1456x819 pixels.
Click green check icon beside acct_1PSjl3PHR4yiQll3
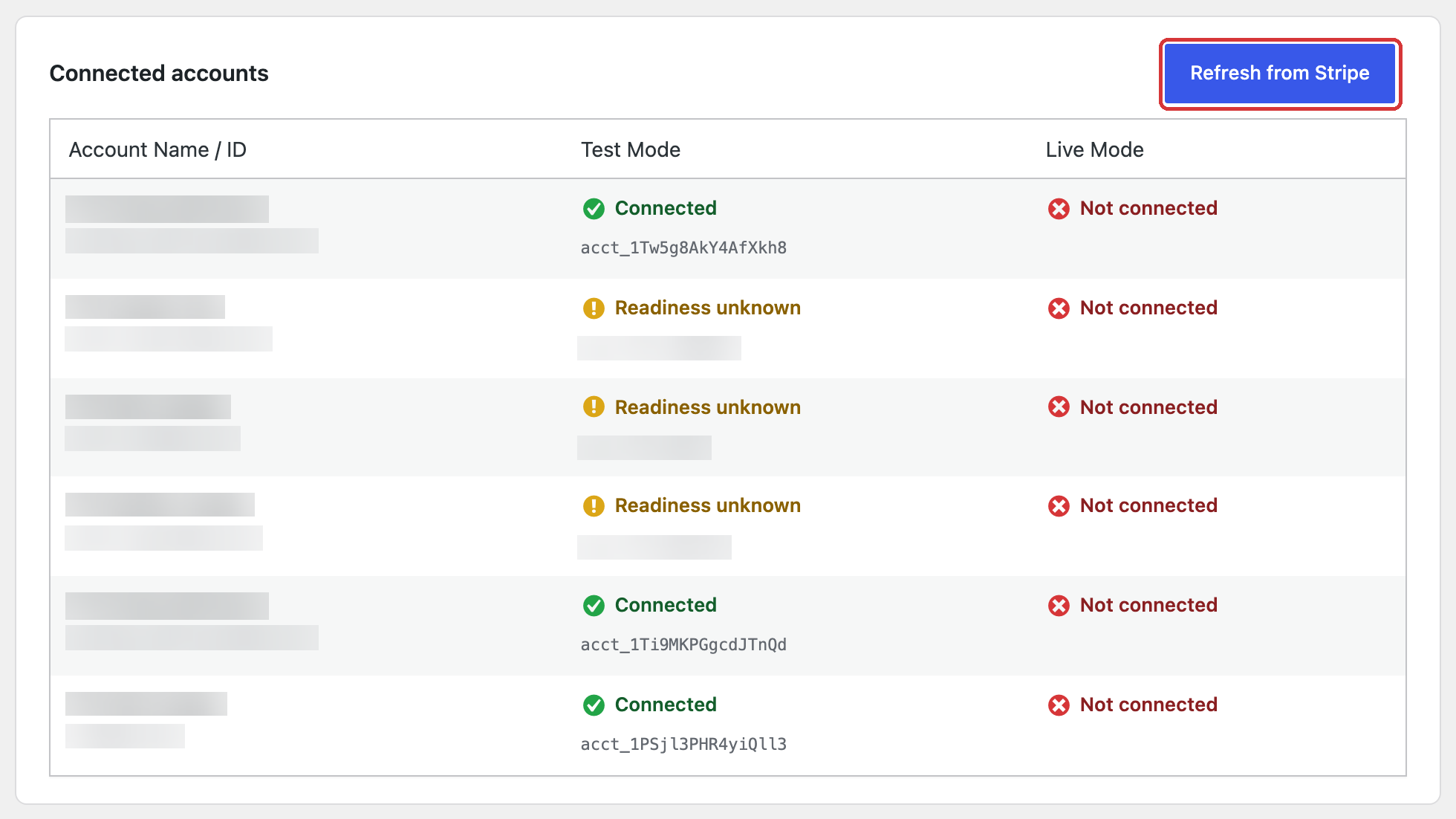point(594,705)
